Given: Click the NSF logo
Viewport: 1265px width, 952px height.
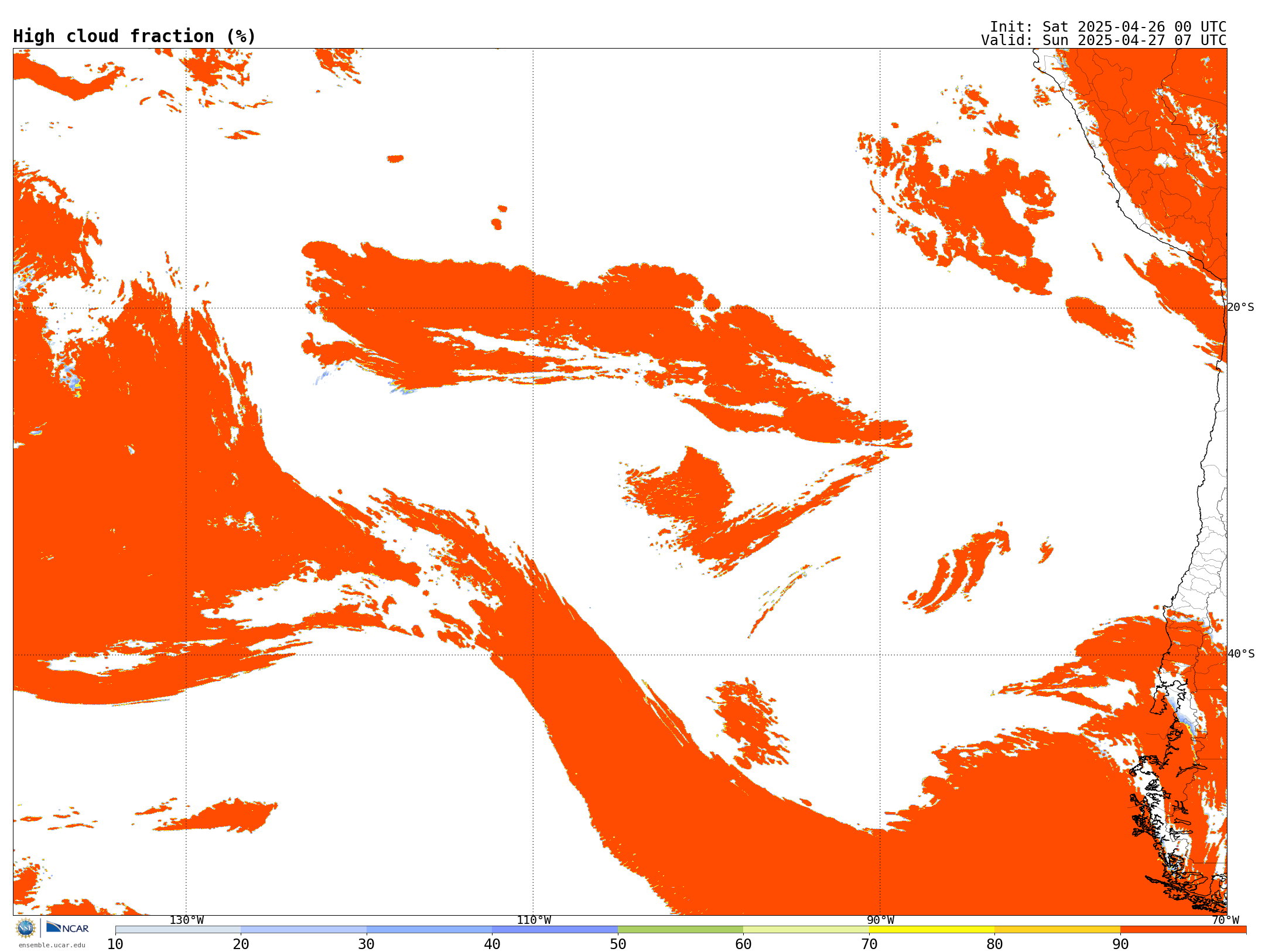Looking at the screenshot, I should coord(26,928).
